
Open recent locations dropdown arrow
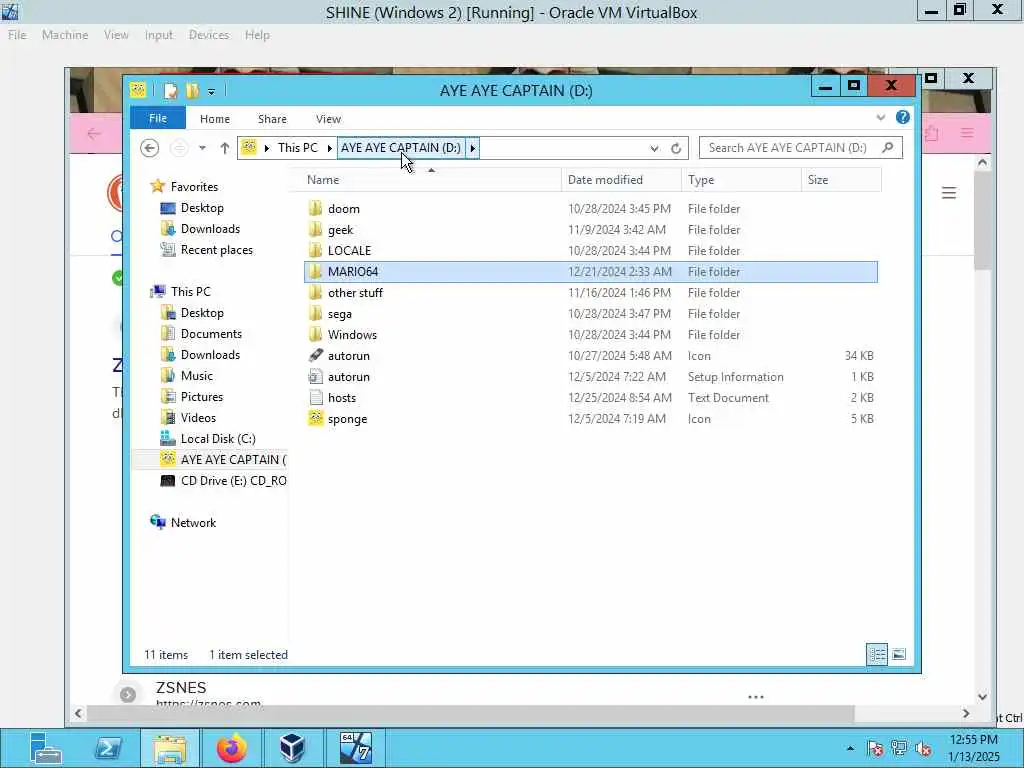tap(202, 148)
